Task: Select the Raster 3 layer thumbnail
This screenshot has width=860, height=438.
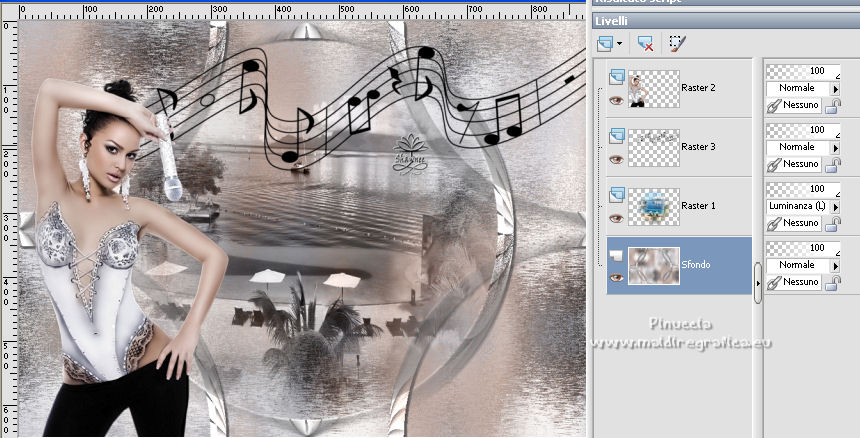Action: [654, 147]
